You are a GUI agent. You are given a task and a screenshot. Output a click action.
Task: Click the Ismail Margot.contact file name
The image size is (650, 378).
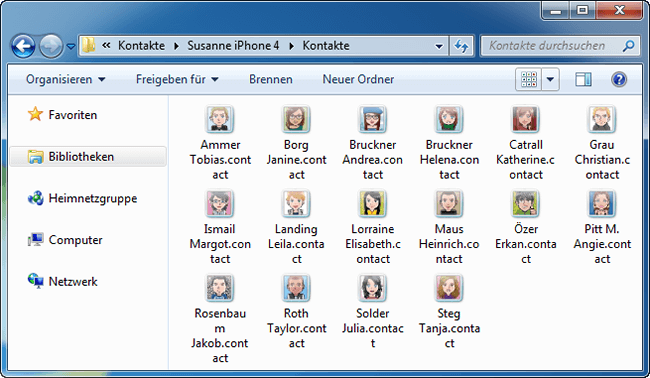pos(220,244)
